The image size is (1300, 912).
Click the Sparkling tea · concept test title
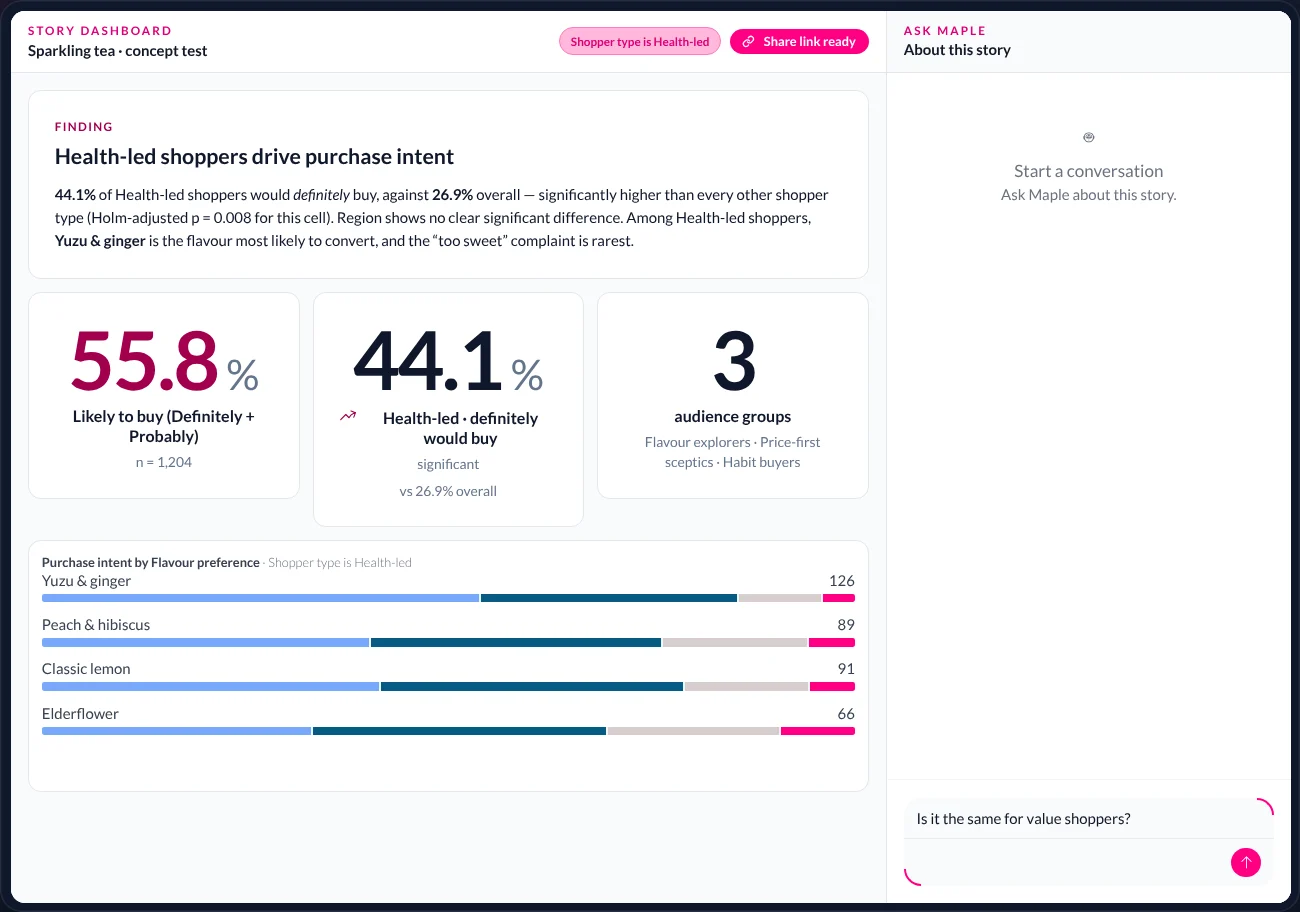pyautogui.click(x=118, y=51)
